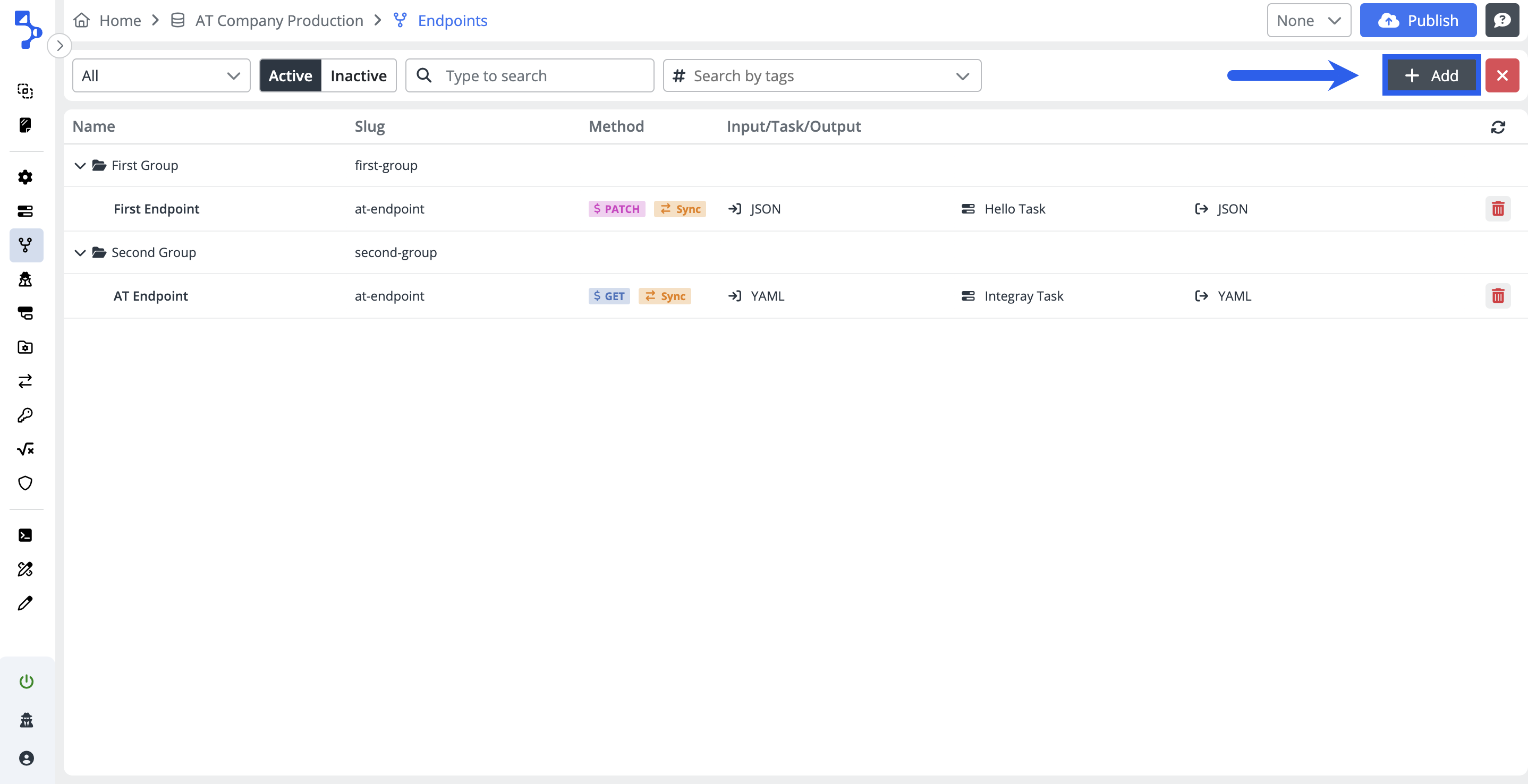Open AT Company Production breadcrumb
1528x784 pixels.
[x=279, y=21]
